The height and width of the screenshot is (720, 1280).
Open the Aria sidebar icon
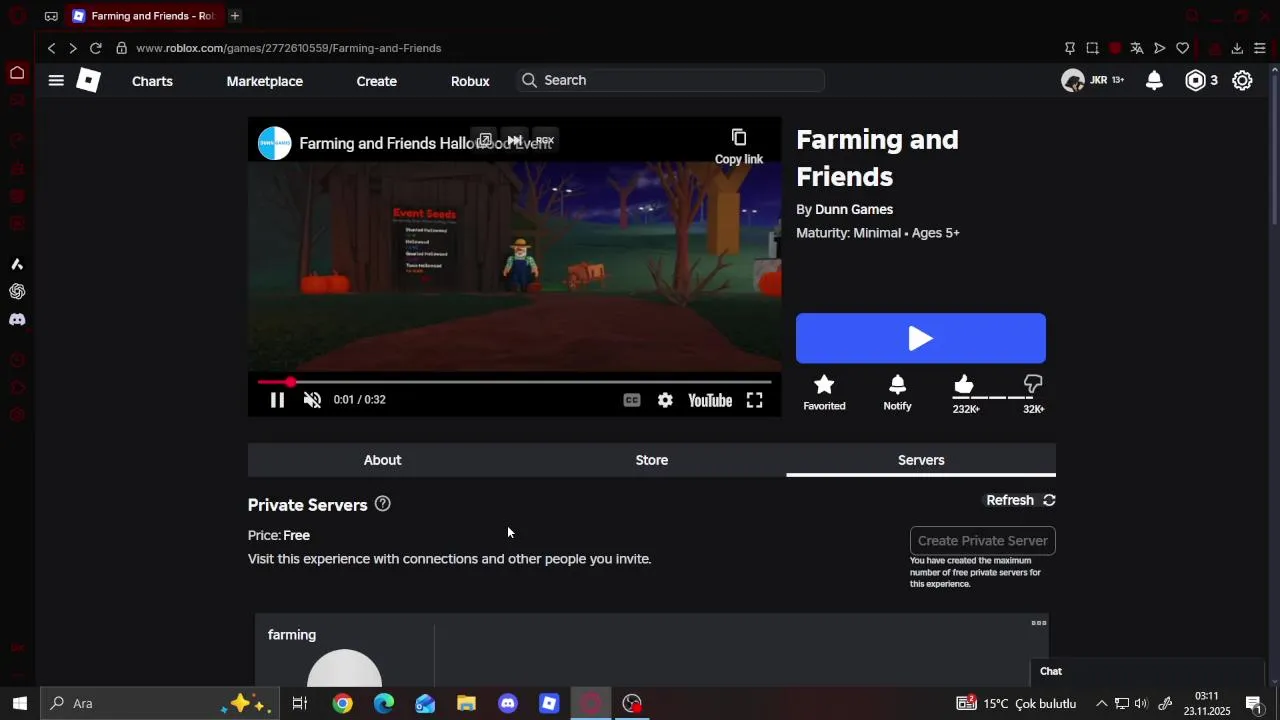click(17, 264)
